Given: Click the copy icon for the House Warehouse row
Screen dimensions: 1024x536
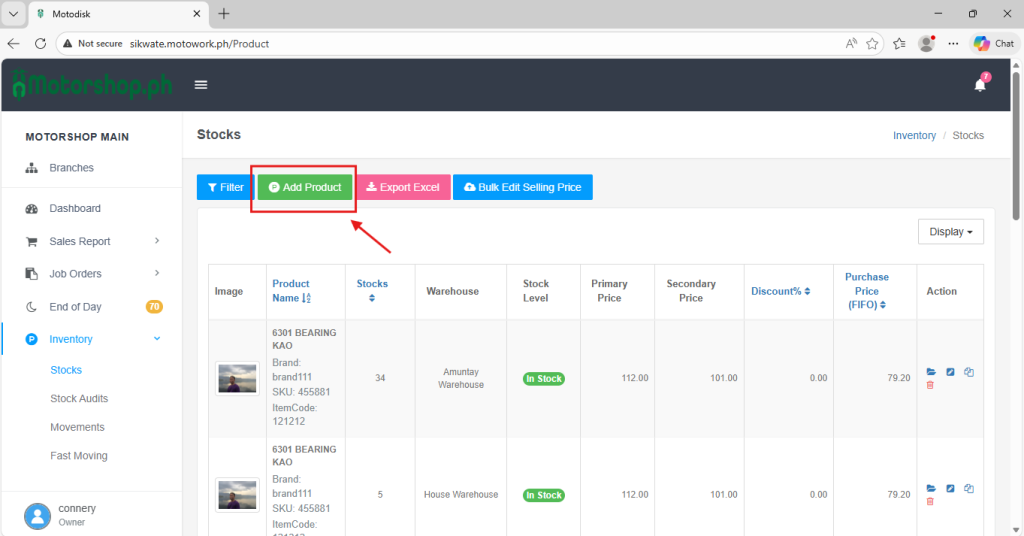Looking at the screenshot, I should pyautogui.click(x=969, y=488).
